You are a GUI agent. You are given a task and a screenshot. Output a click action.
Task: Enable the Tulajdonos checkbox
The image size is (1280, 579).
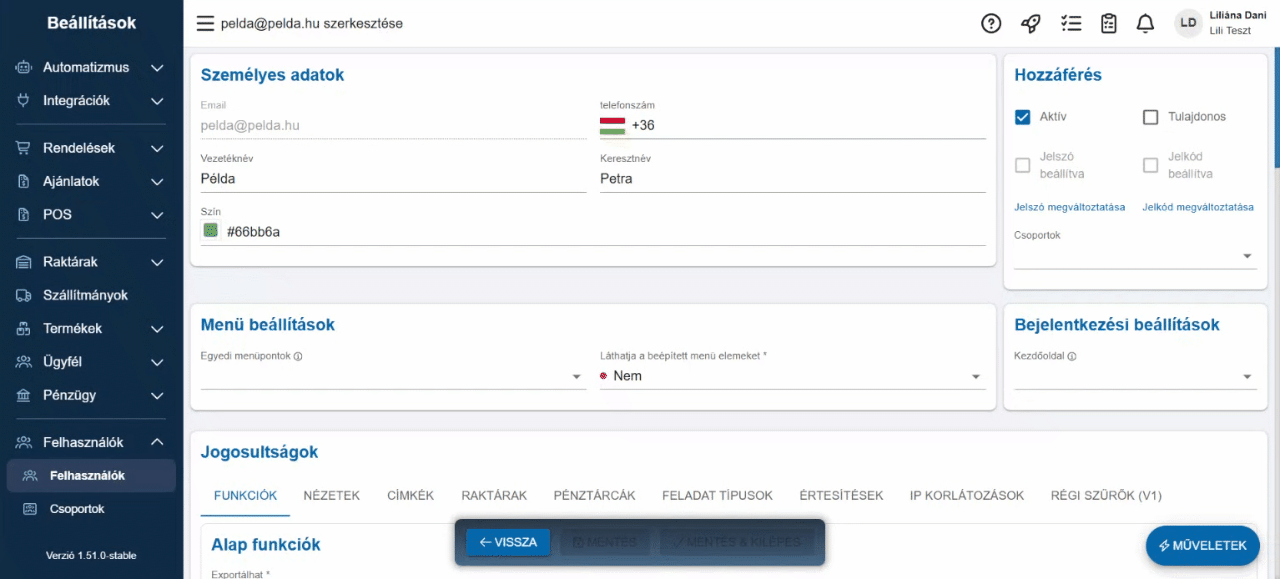pyautogui.click(x=1150, y=116)
